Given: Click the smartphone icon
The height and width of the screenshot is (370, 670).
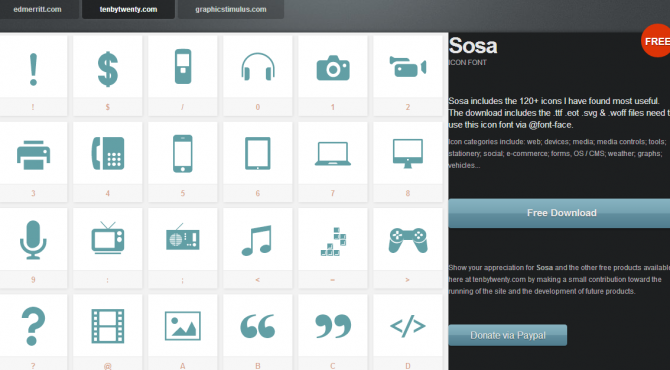Looking at the screenshot, I should [x=183, y=154].
